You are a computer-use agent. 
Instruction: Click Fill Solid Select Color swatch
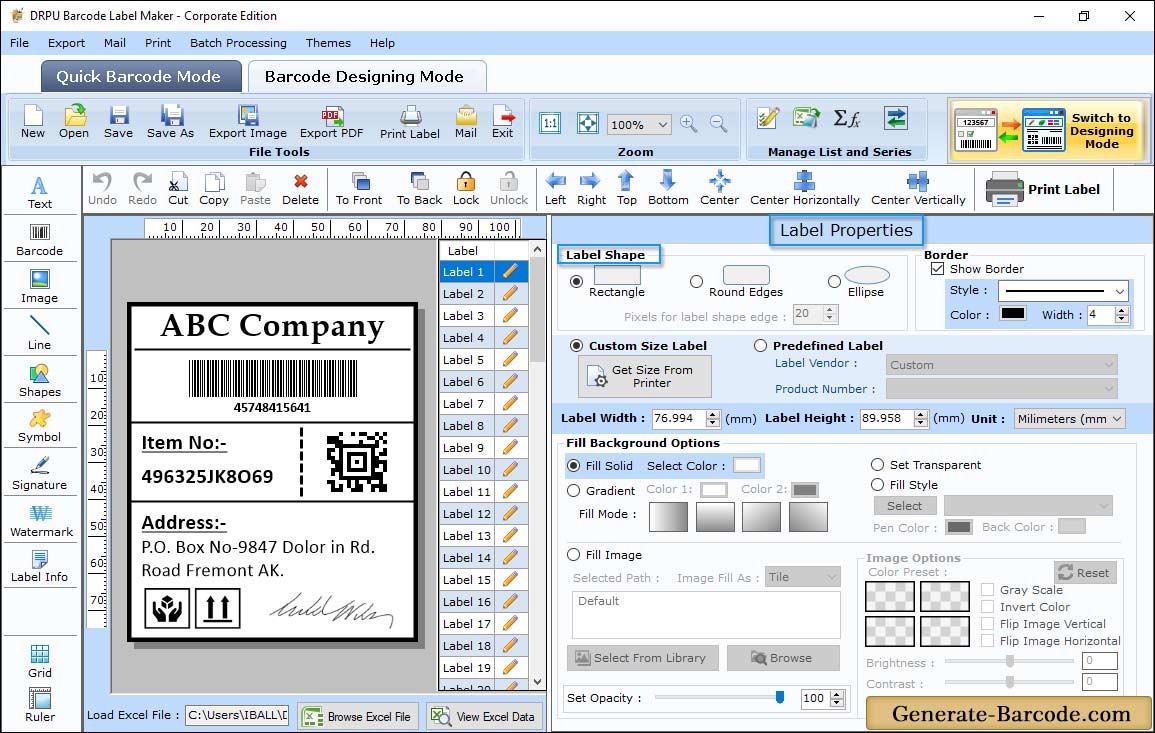tap(746, 466)
